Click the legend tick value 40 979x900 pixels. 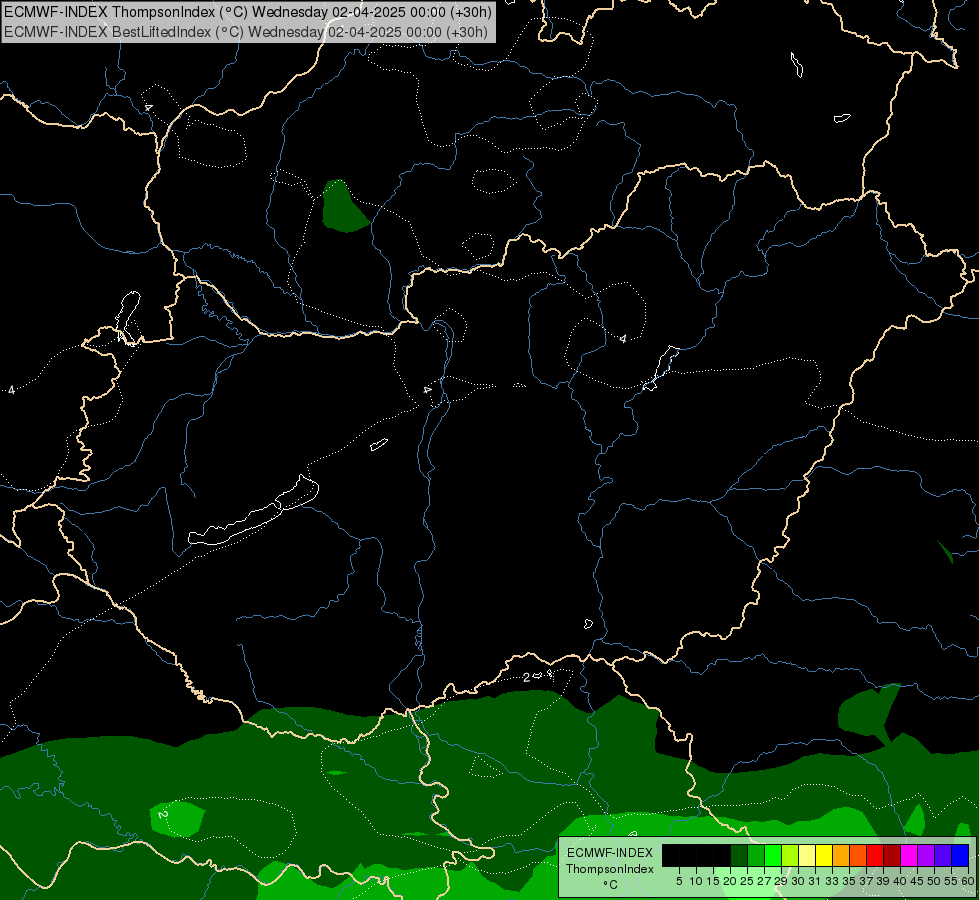pyautogui.click(x=900, y=881)
